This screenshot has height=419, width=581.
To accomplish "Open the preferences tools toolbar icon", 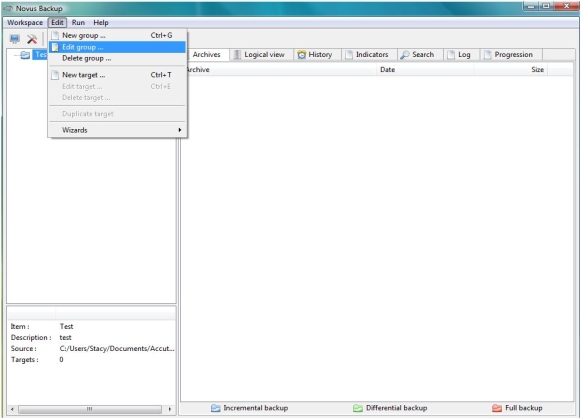I will 32,39.
